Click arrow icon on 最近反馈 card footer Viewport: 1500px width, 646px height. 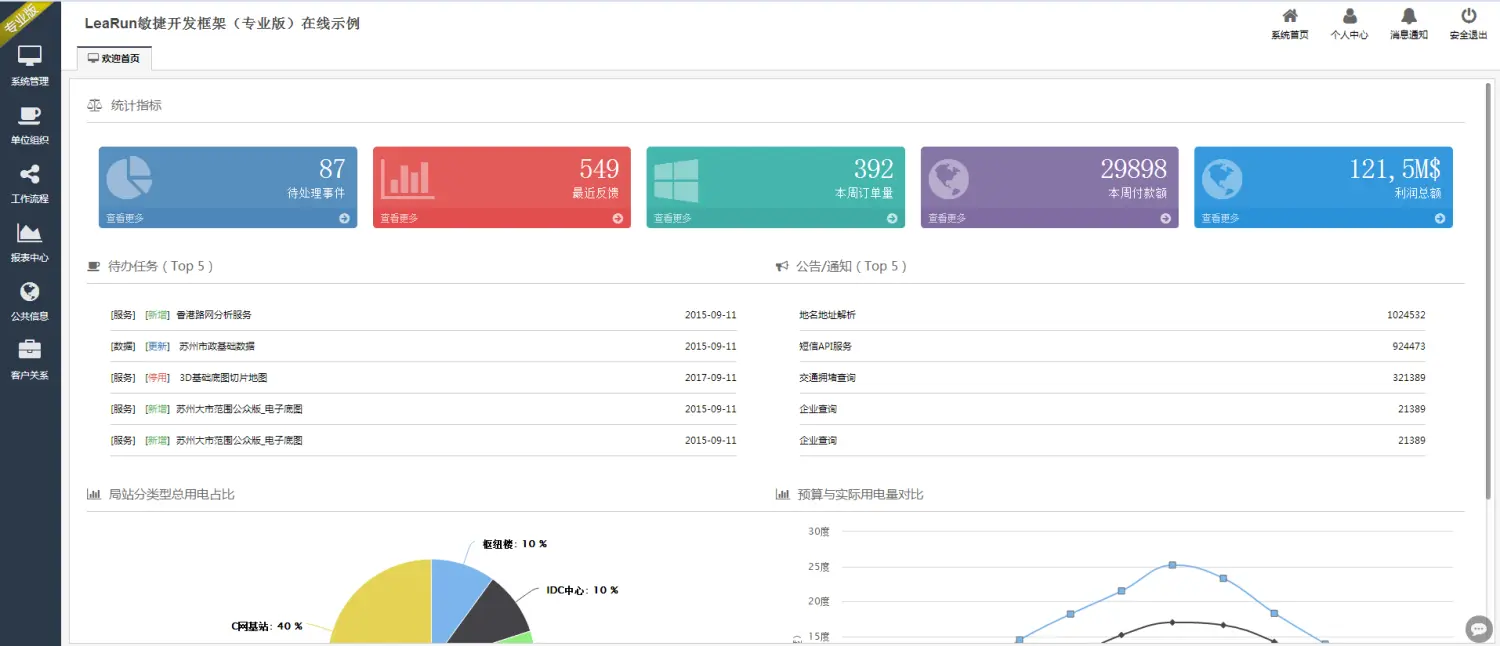[x=618, y=218]
